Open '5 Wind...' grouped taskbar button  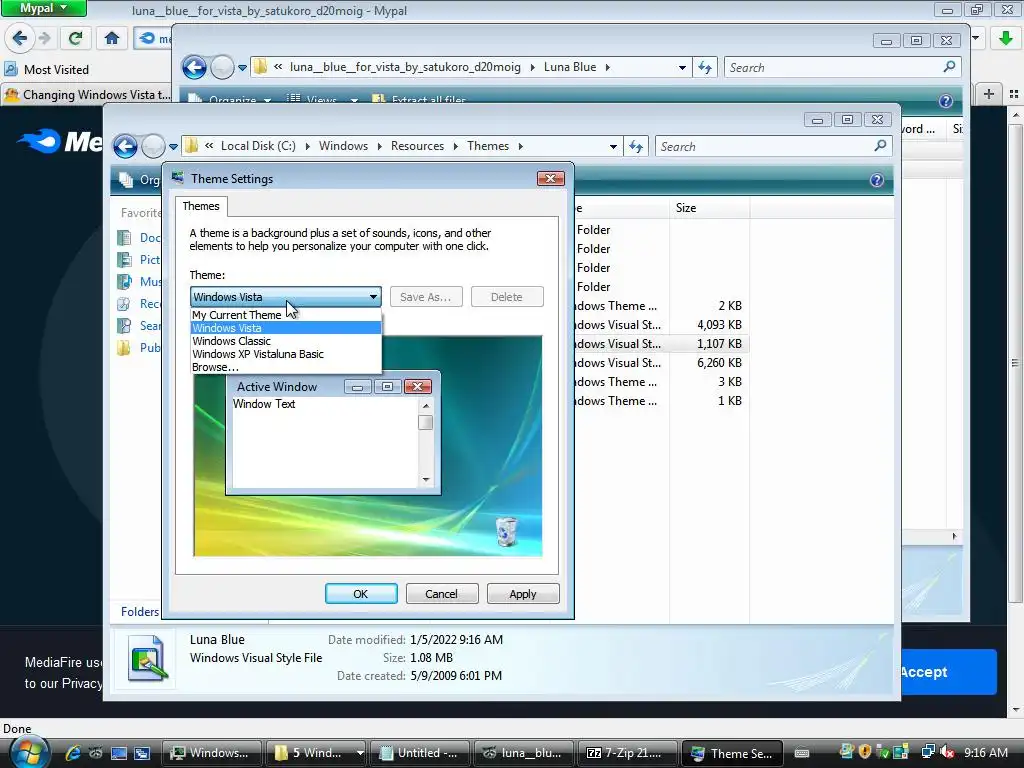316,753
